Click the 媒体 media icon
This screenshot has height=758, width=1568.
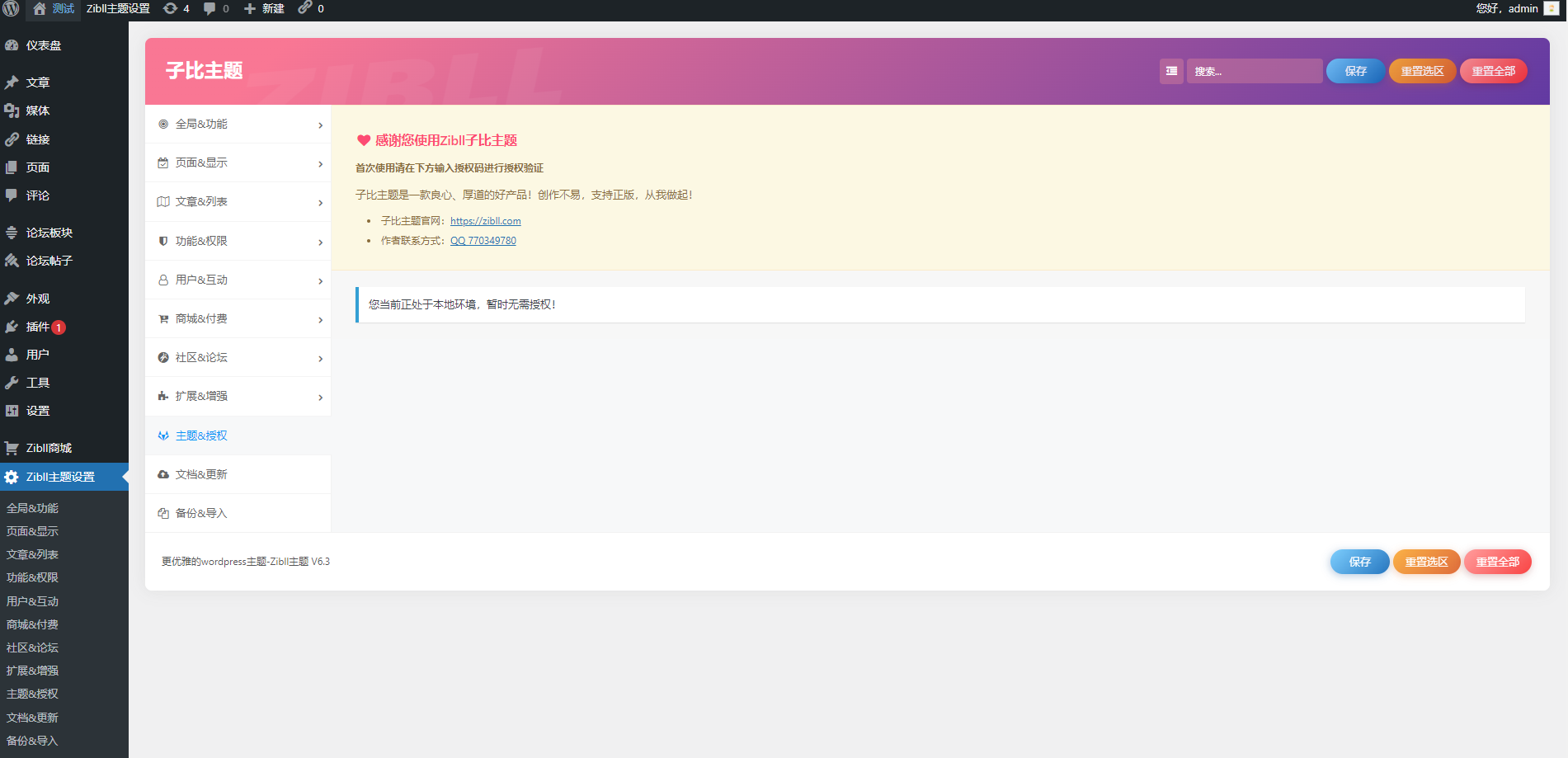pos(12,111)
